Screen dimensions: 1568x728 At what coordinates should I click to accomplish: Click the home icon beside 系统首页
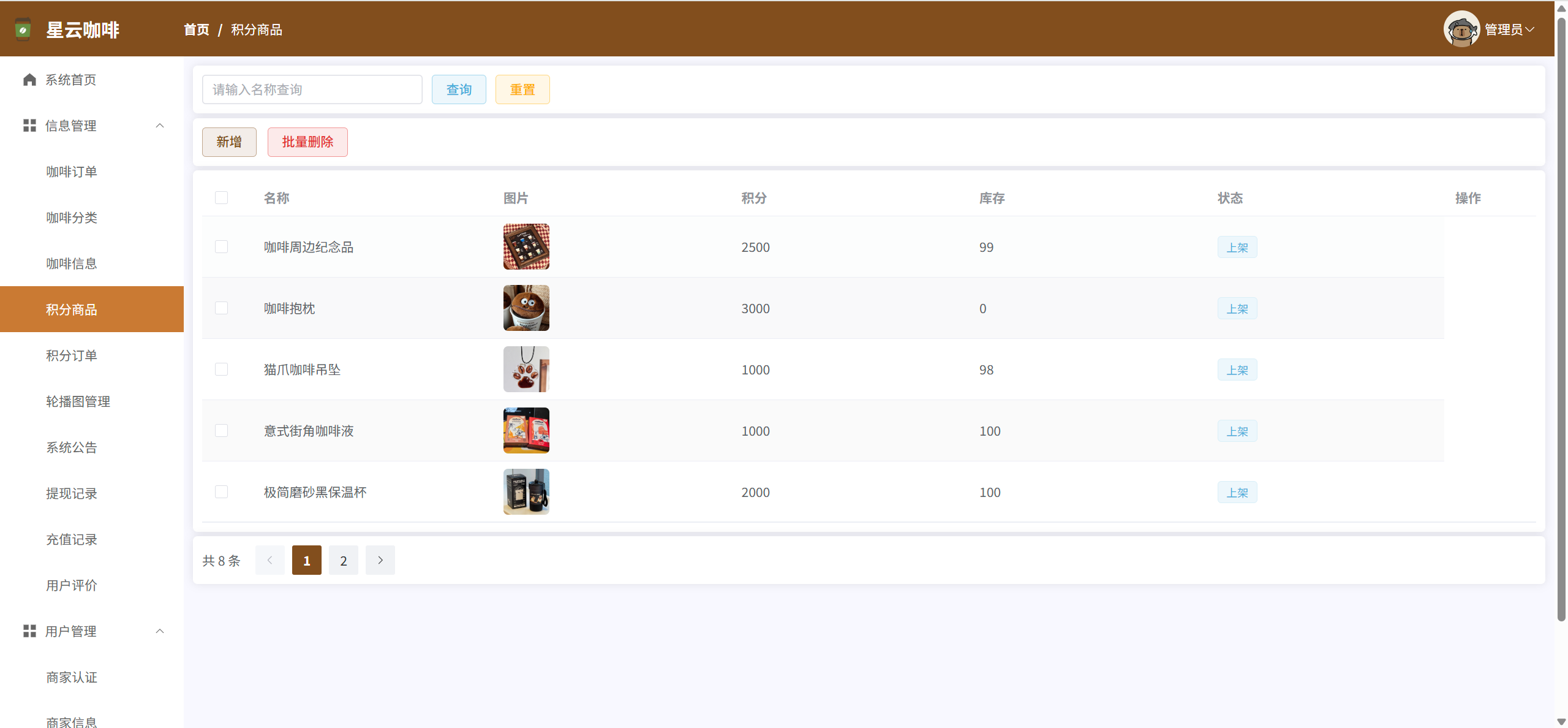[29, 80]
